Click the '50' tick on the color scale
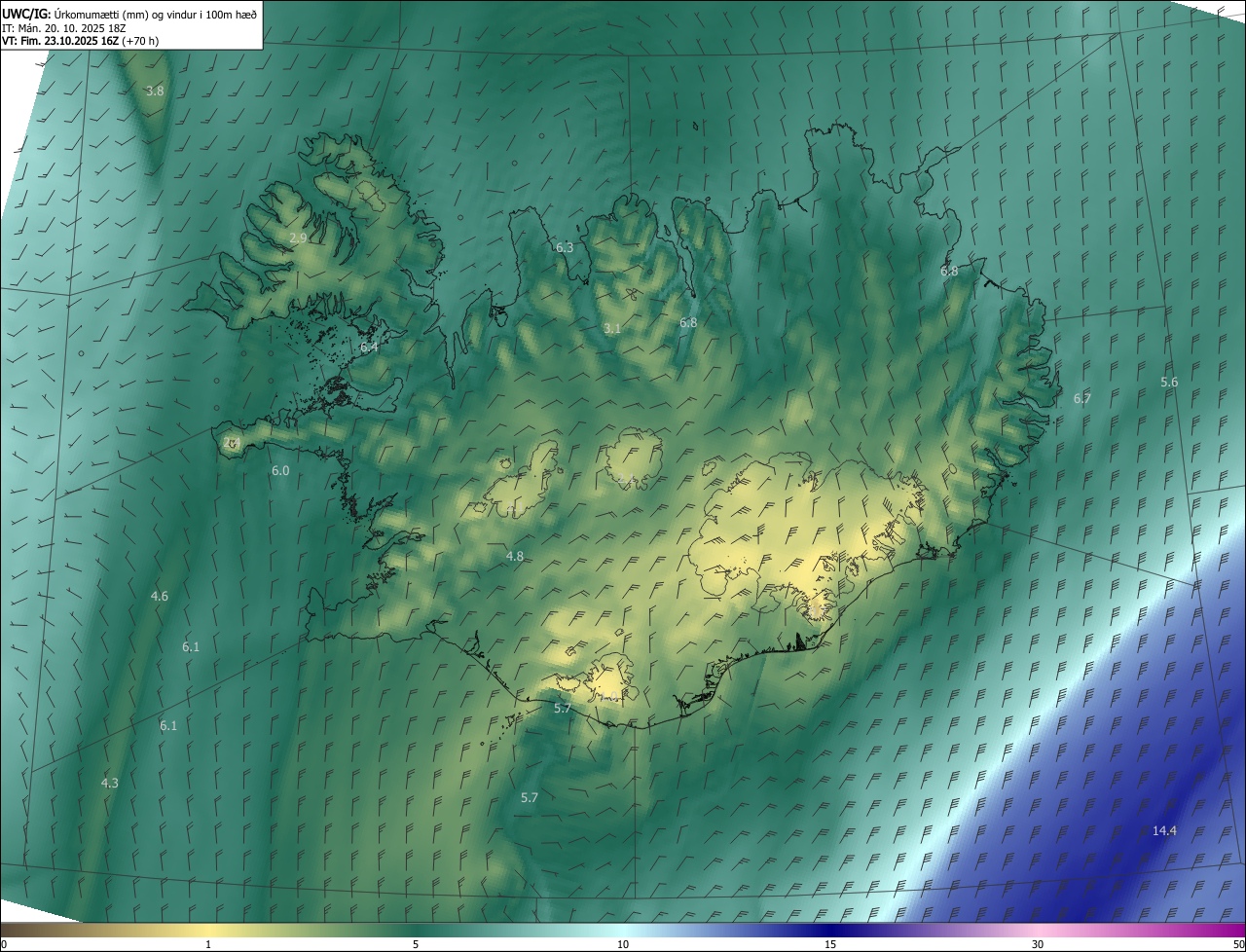 [x=1238, y=945]
